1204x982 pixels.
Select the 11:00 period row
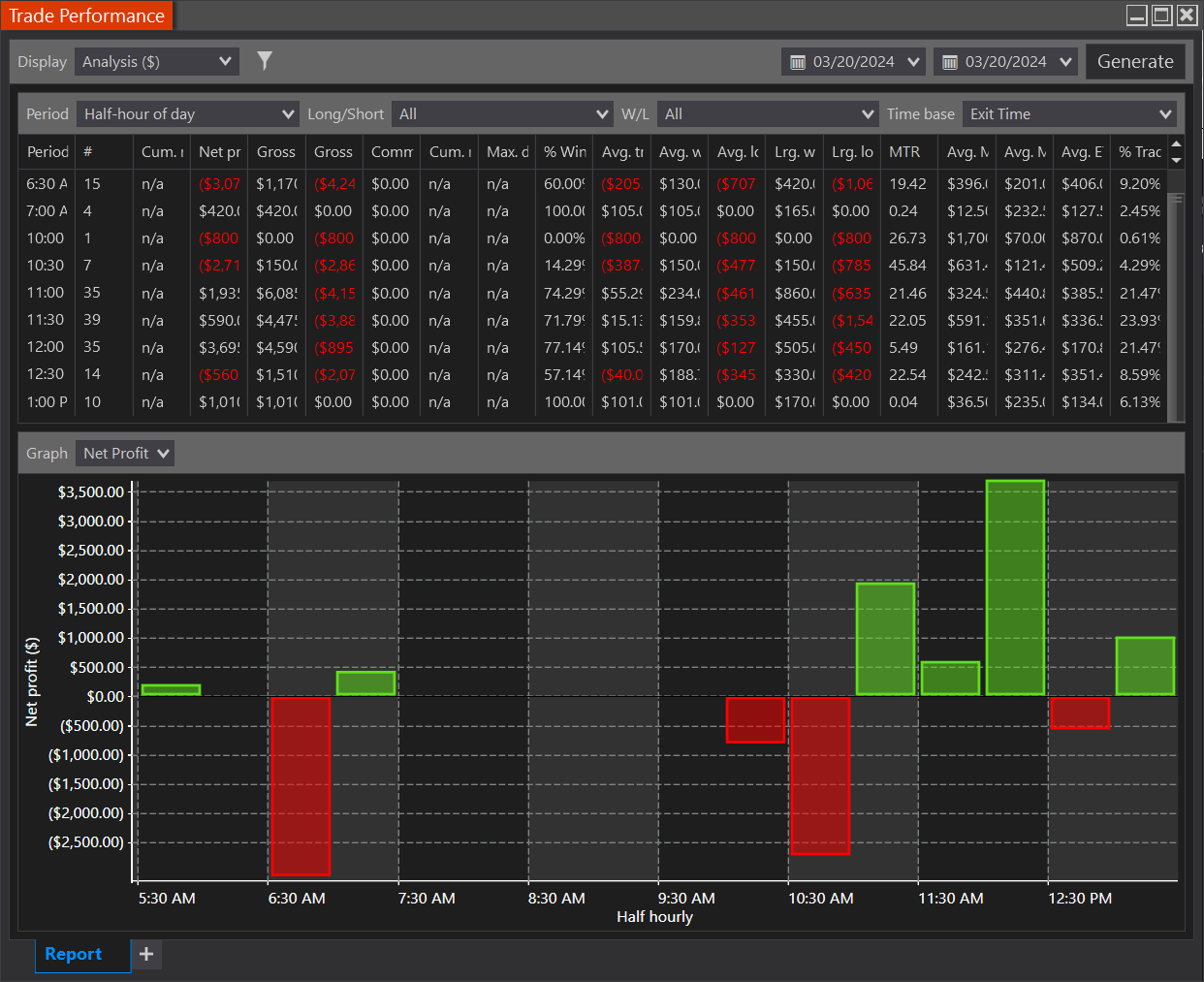point(593,293)
